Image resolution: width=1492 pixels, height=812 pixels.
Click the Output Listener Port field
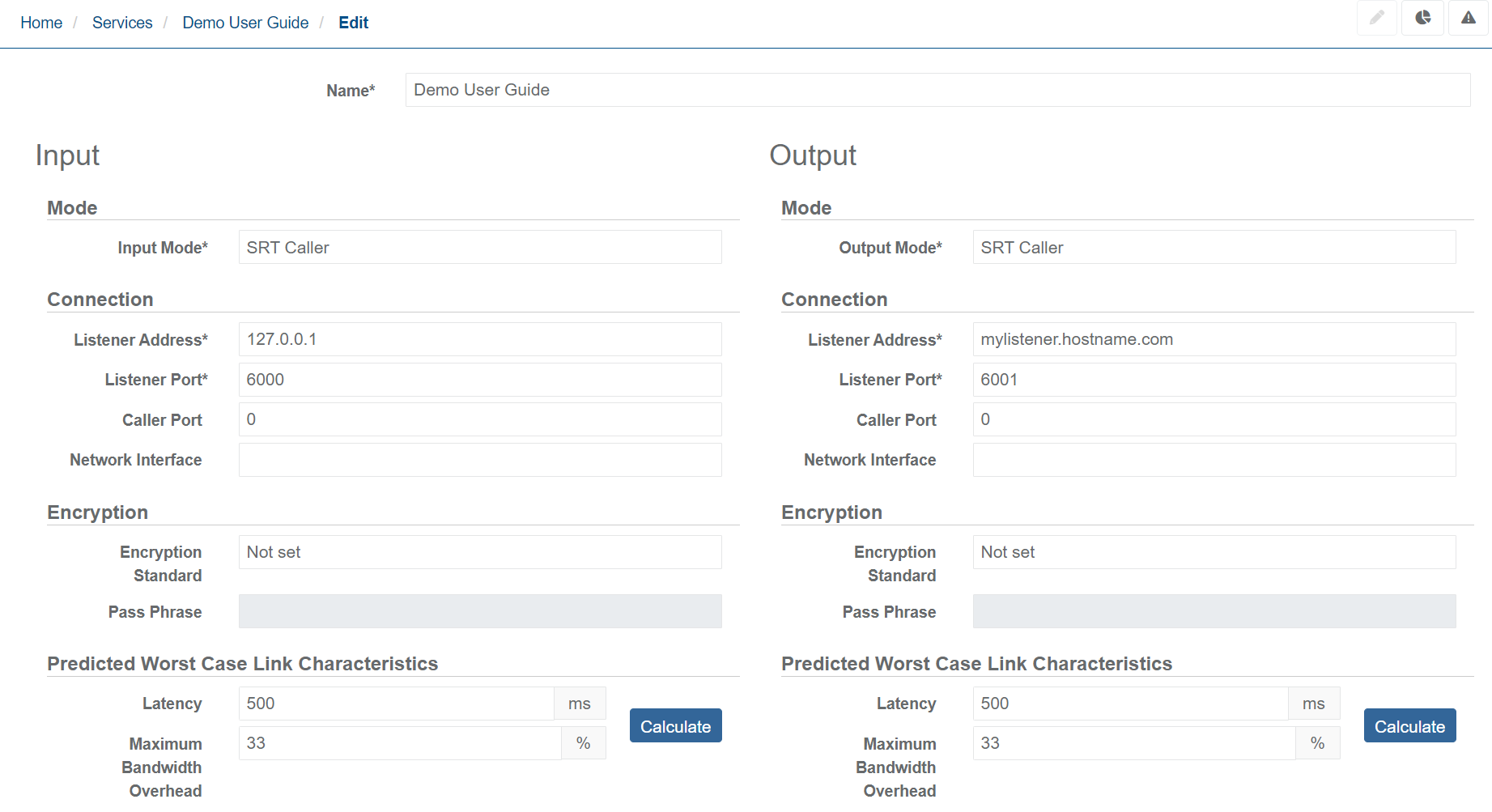click(1214, 380)
